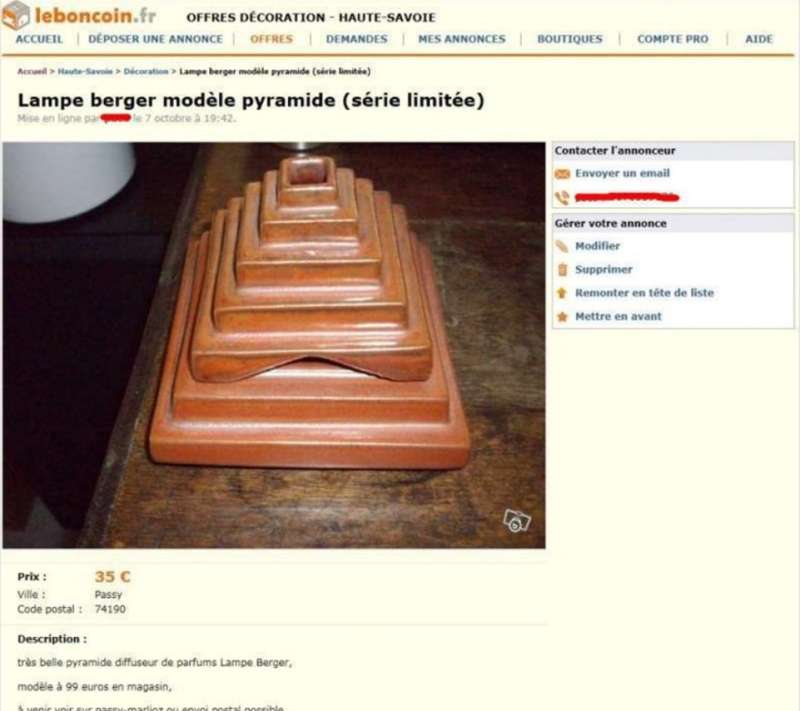The image size is (800, 711).
Task: Open MES ANNONCES in the navigation bar
Action: (462, 39)
